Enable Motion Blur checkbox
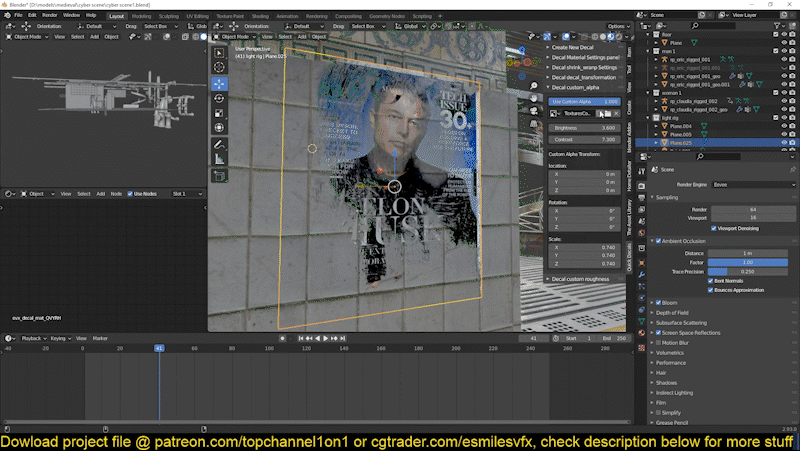The width and height of the screenshot is (800, 451). pyautogui.click(x=658, y=343)
